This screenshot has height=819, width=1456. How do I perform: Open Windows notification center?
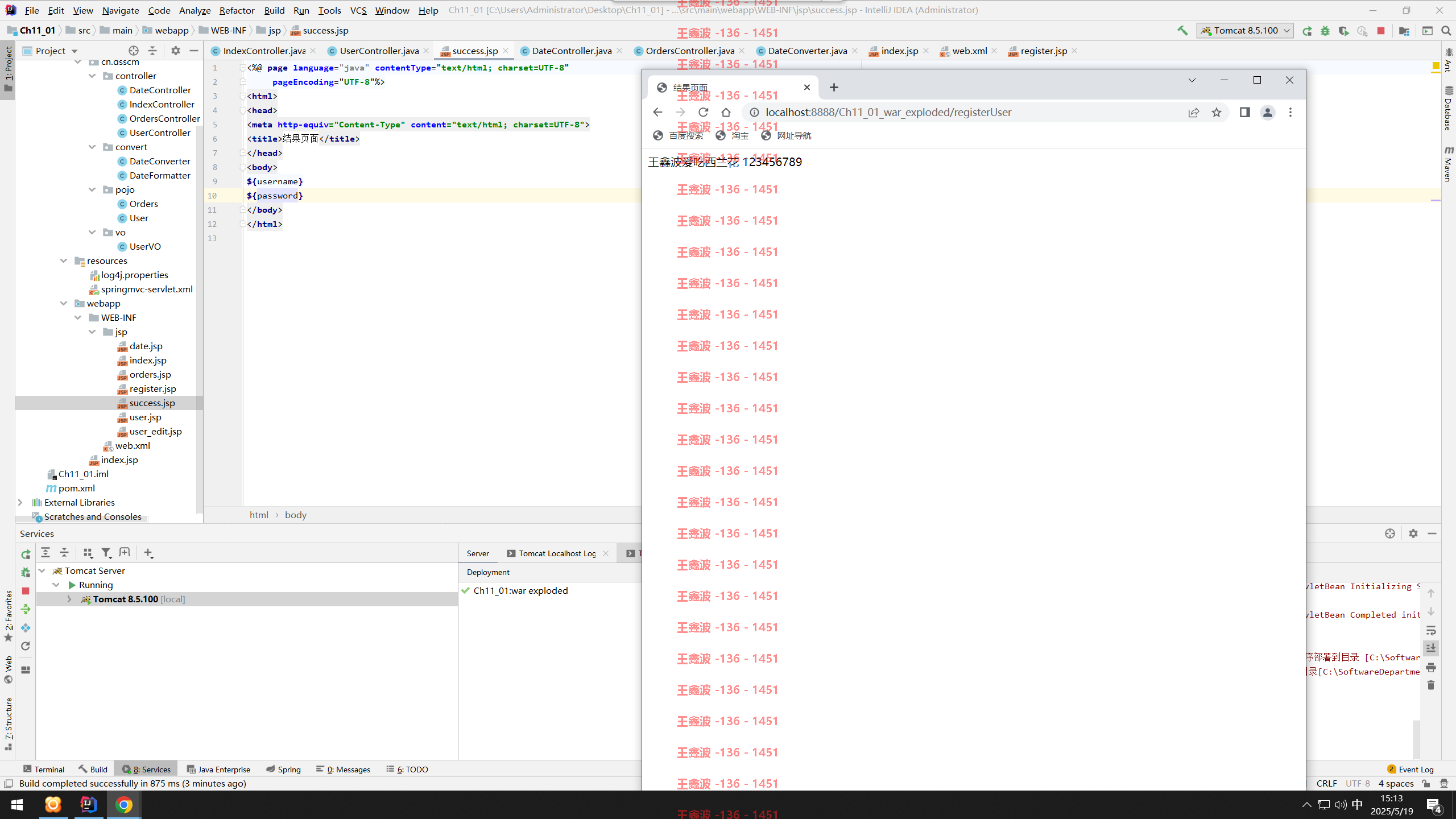coord(1433,805)
